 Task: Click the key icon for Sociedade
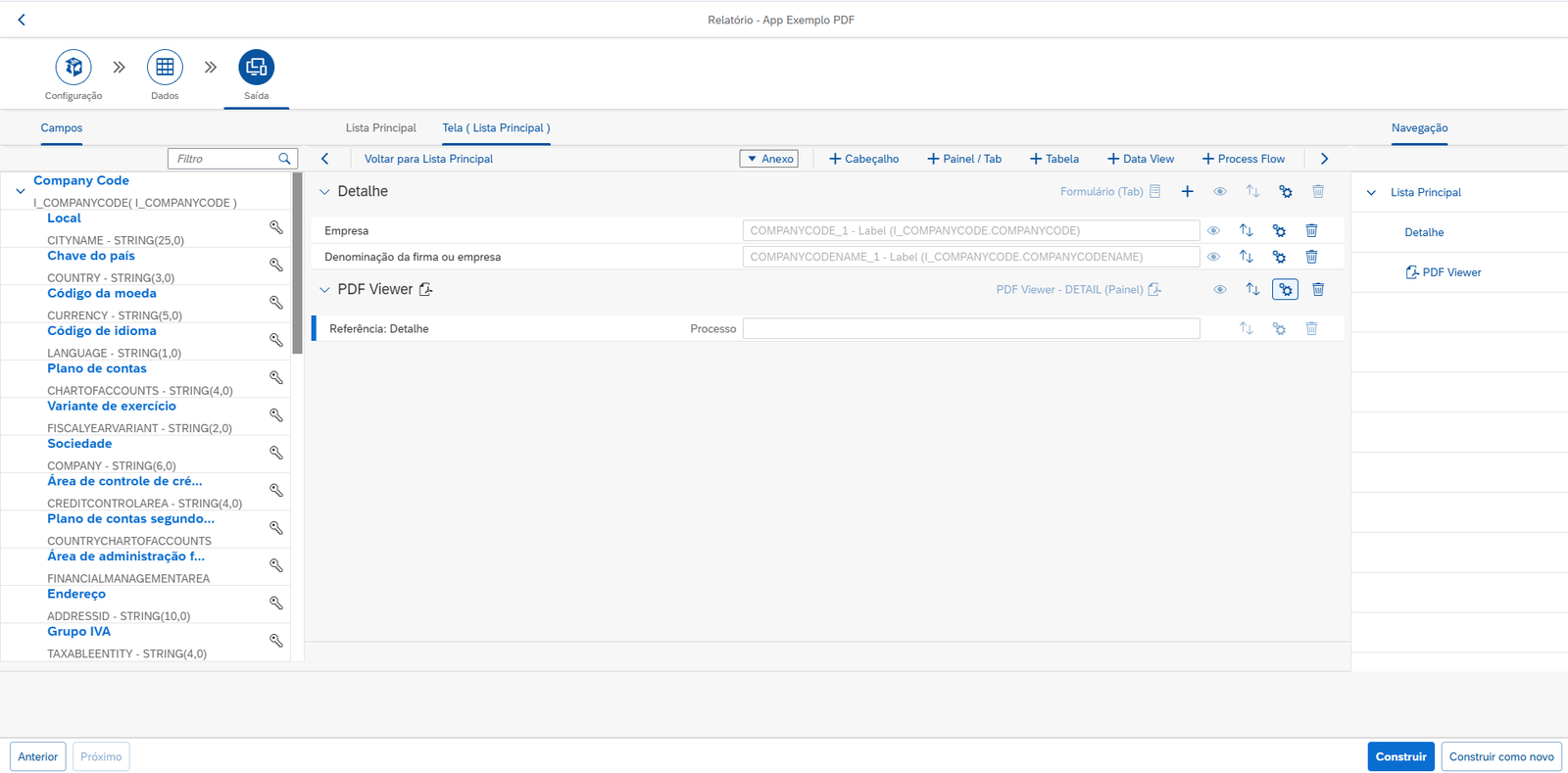[x=276, y=453]
